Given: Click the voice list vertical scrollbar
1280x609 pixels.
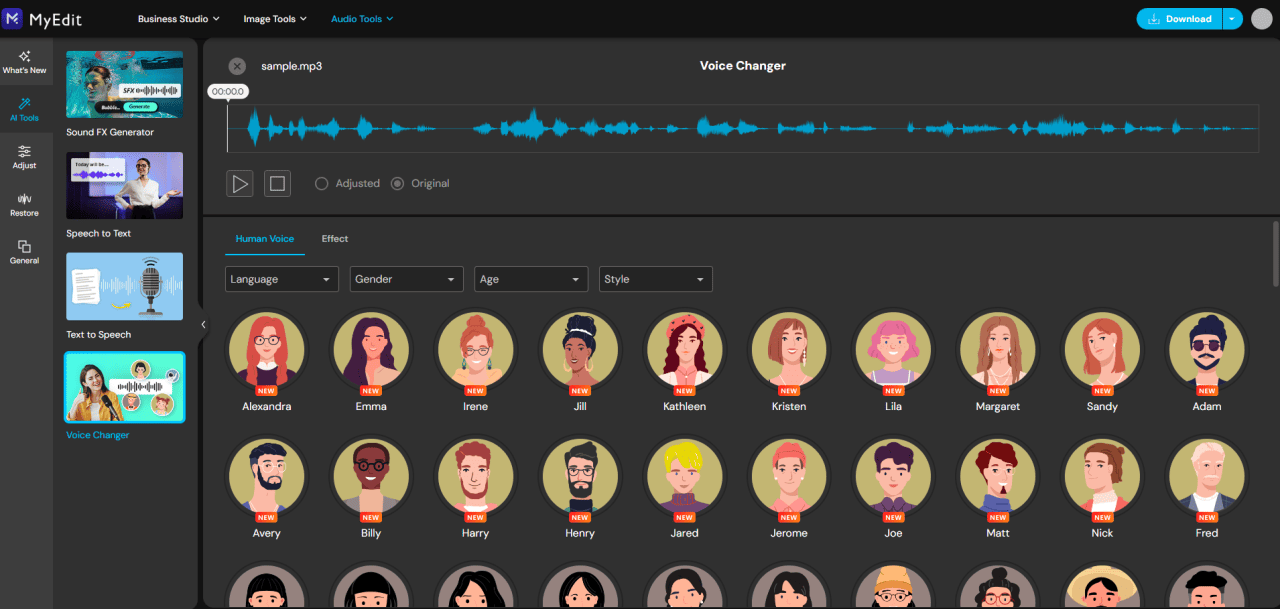Looking at the screenshot, I should point(1275,254).
